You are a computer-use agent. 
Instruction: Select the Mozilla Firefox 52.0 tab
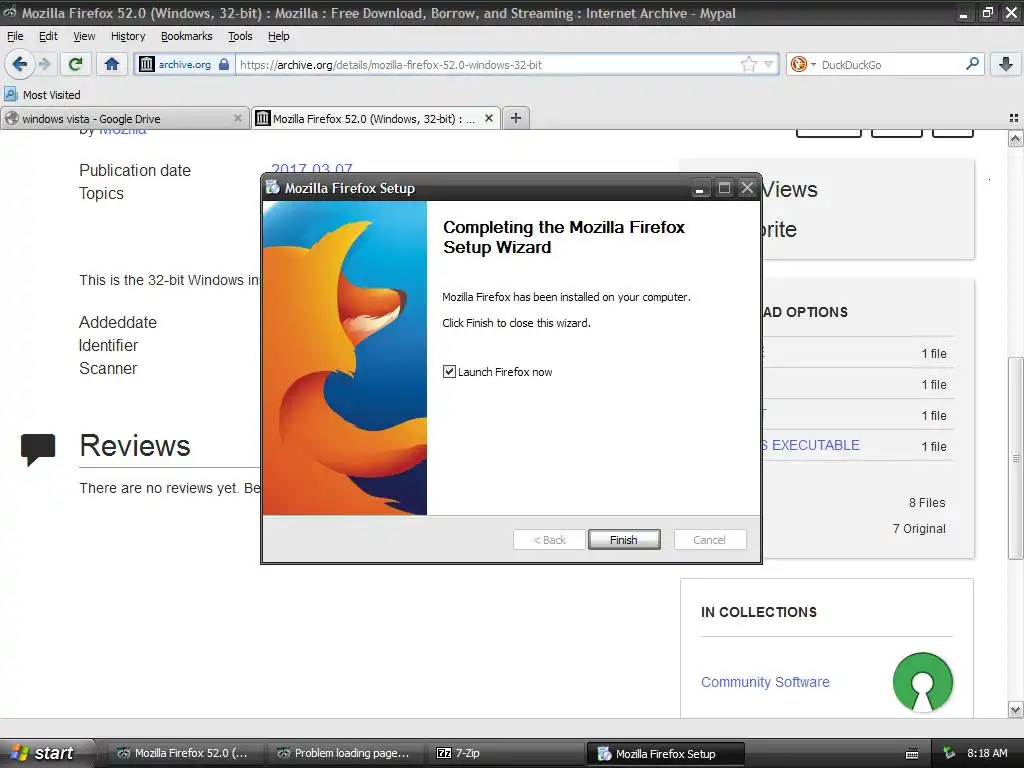pos(377,118)
